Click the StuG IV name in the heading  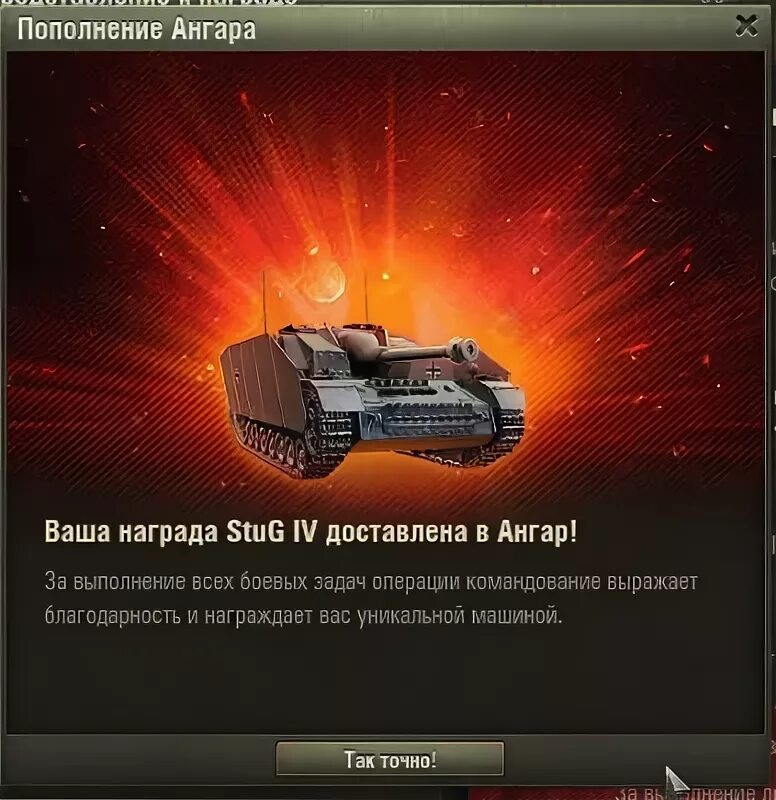[271, 532]
